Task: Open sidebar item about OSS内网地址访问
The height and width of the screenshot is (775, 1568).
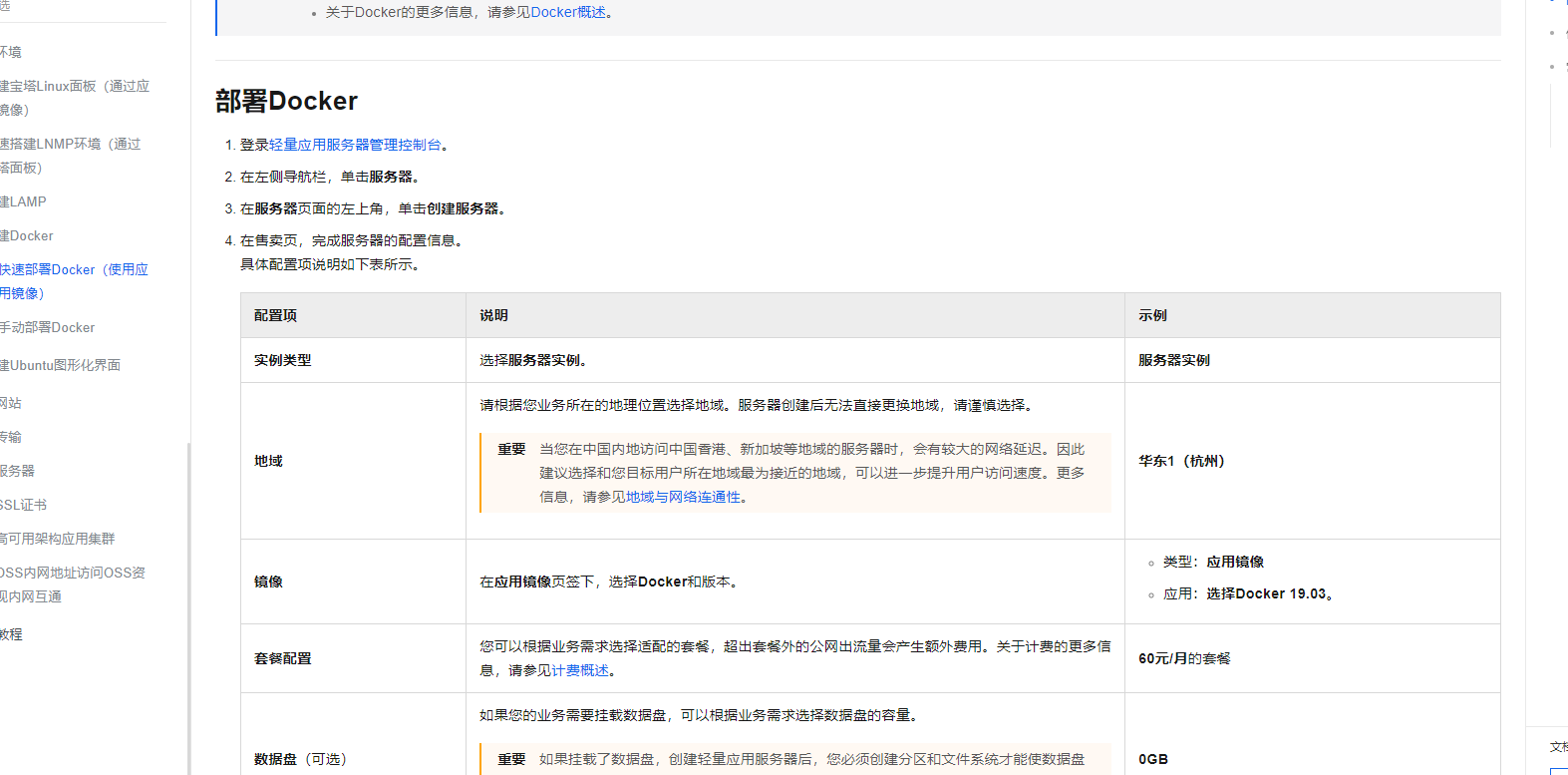Action: click(73, 584)
